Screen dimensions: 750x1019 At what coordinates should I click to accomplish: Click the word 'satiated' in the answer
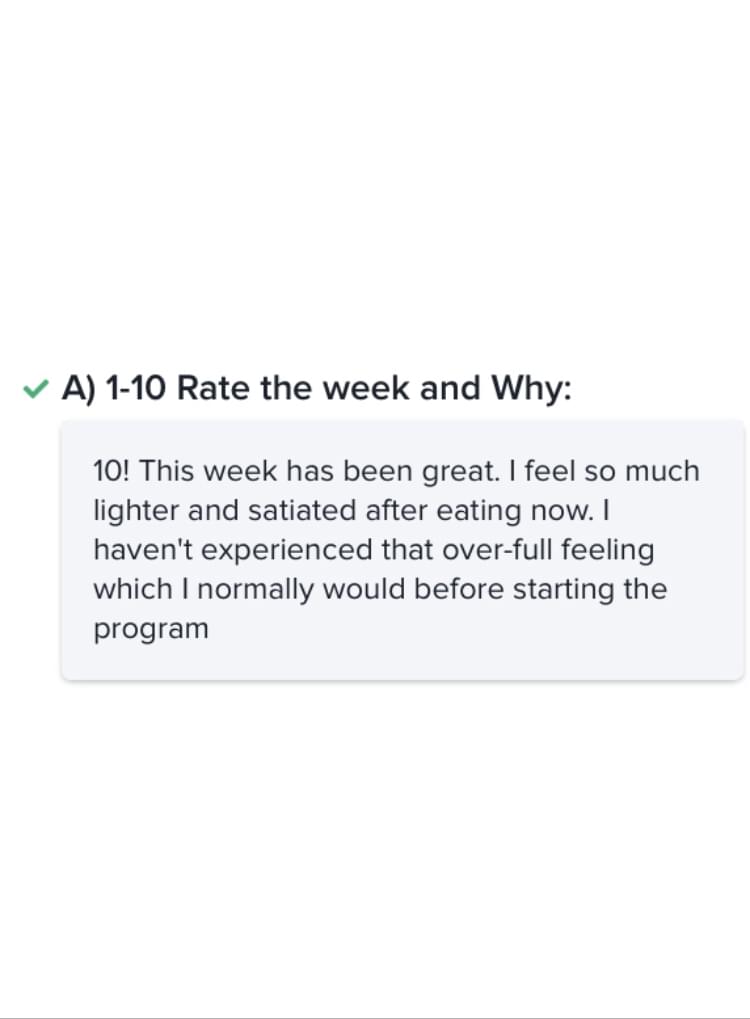(x=302, y=510)
